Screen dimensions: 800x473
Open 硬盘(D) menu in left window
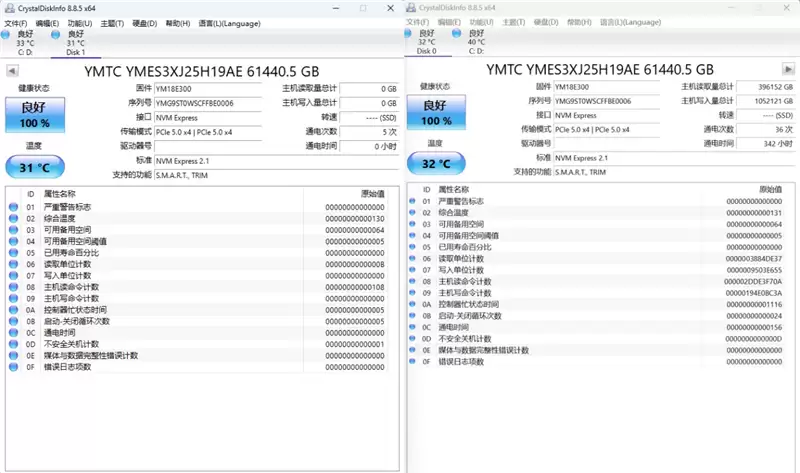click(144, 23)
